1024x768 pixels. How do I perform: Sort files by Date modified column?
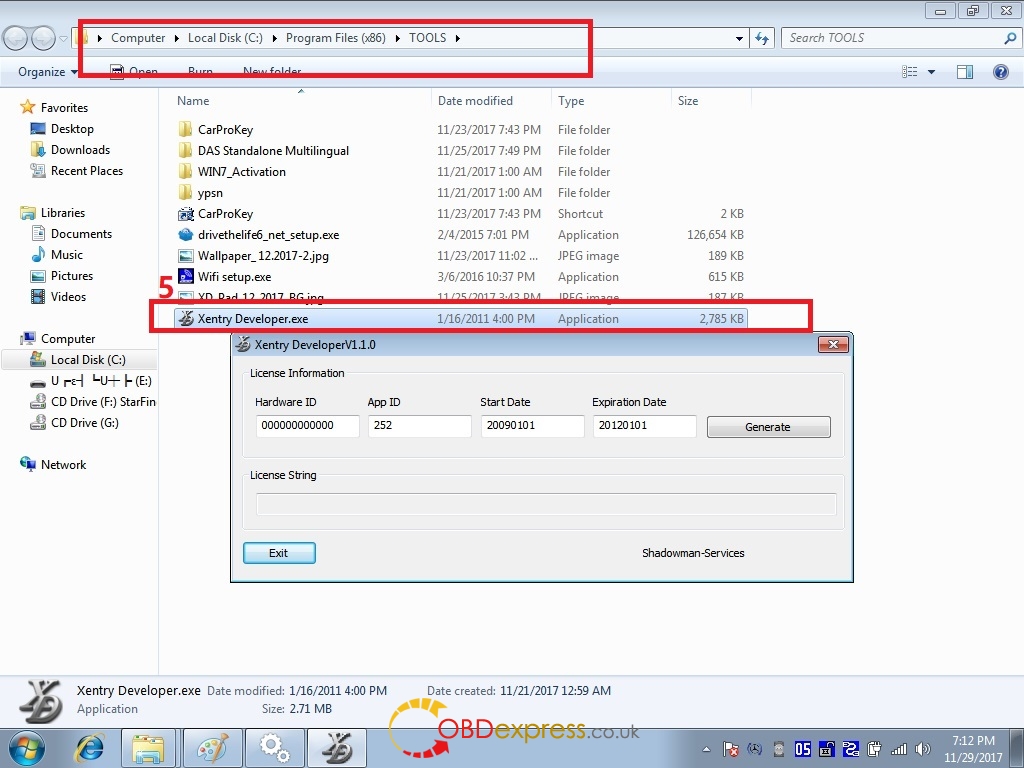(x=475, y=101)
